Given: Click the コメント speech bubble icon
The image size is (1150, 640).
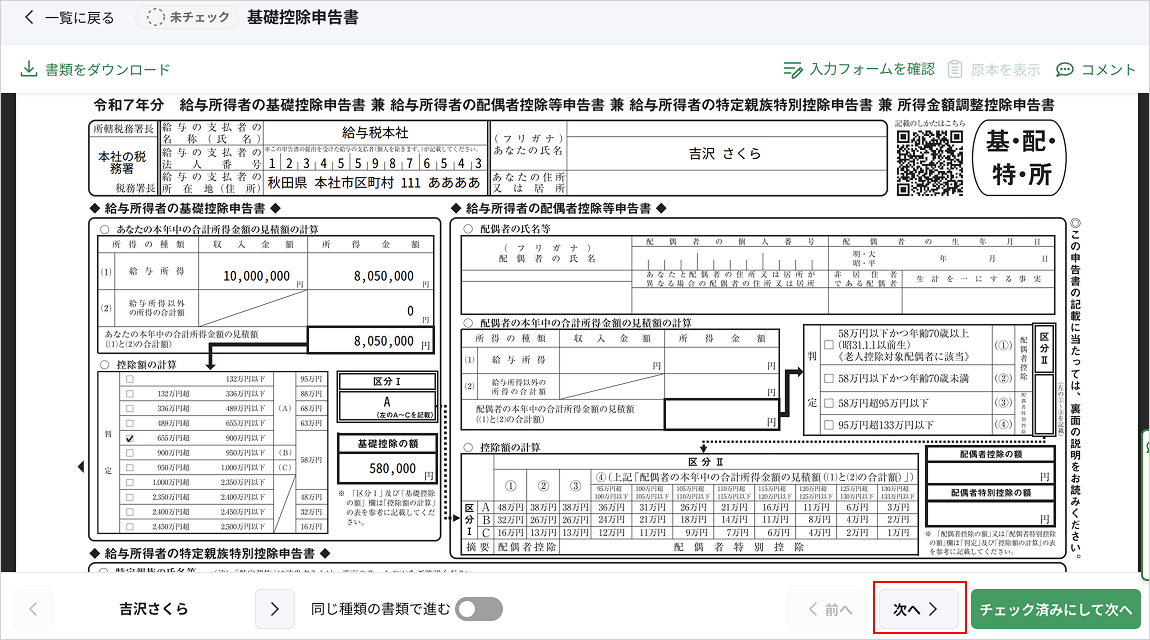Looking at the screenshot, I should [x=1065, y=70].
